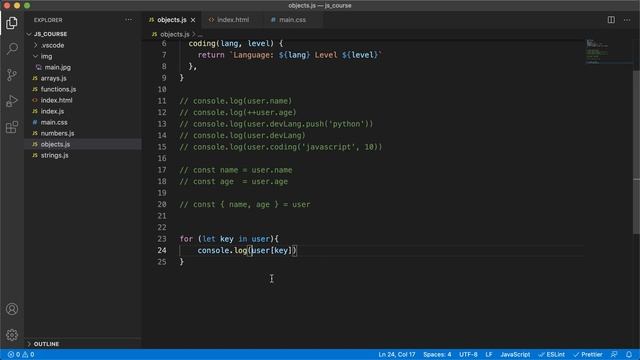Screen dimensions: 640x360
Task: Open the notifications bell in status bar
Action: [629, 354]
